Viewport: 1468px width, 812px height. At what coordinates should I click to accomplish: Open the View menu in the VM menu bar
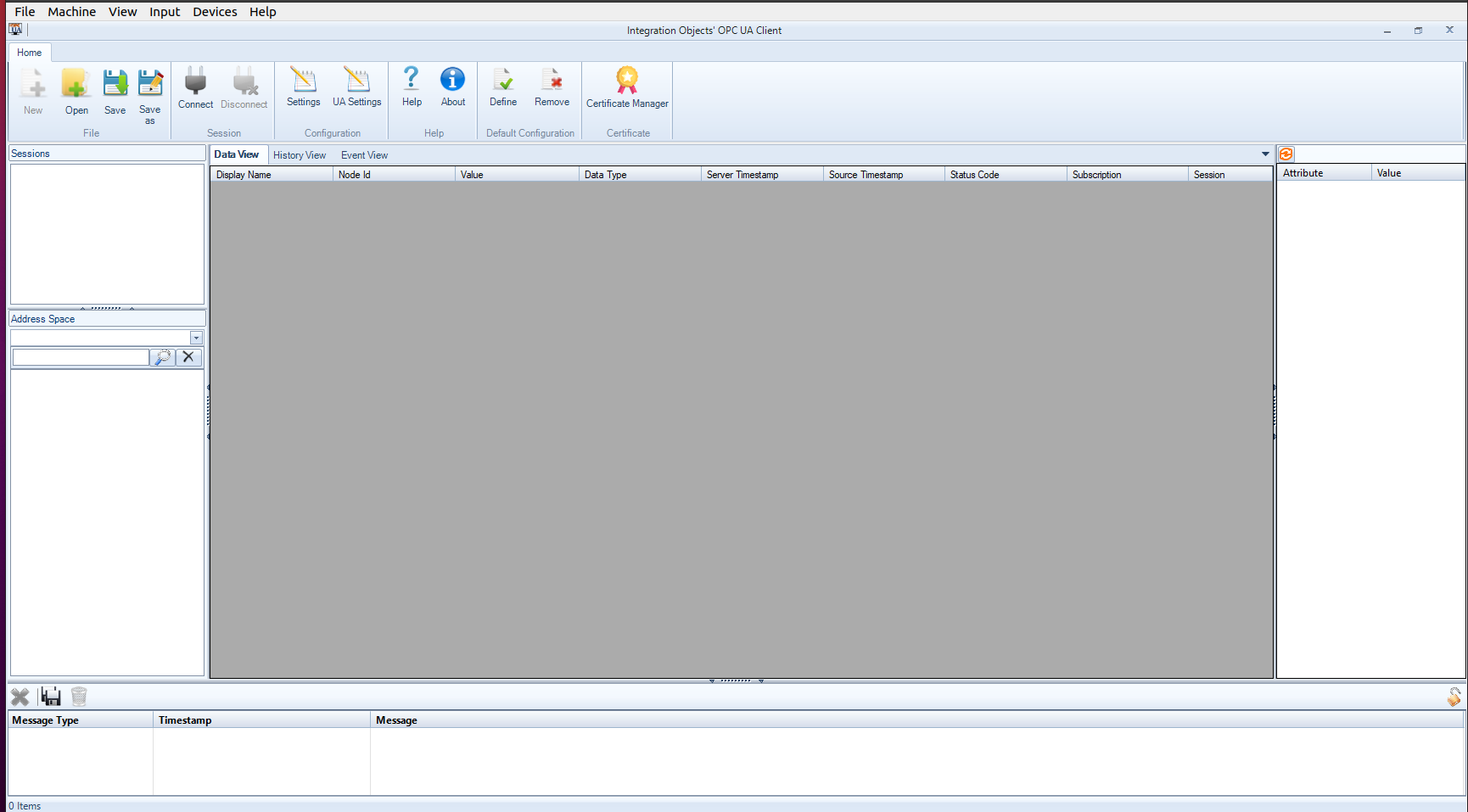(x=122, y=12)
